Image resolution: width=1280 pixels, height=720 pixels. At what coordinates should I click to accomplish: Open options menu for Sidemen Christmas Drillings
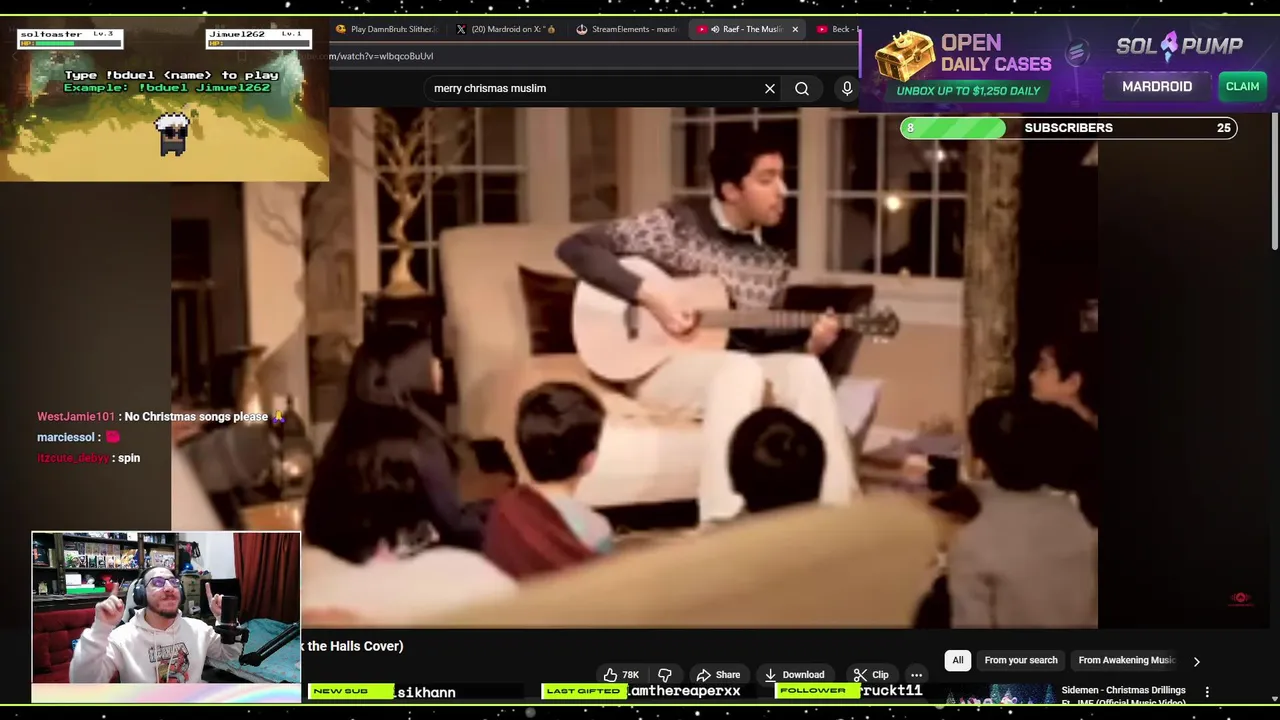pos(1207,692)
